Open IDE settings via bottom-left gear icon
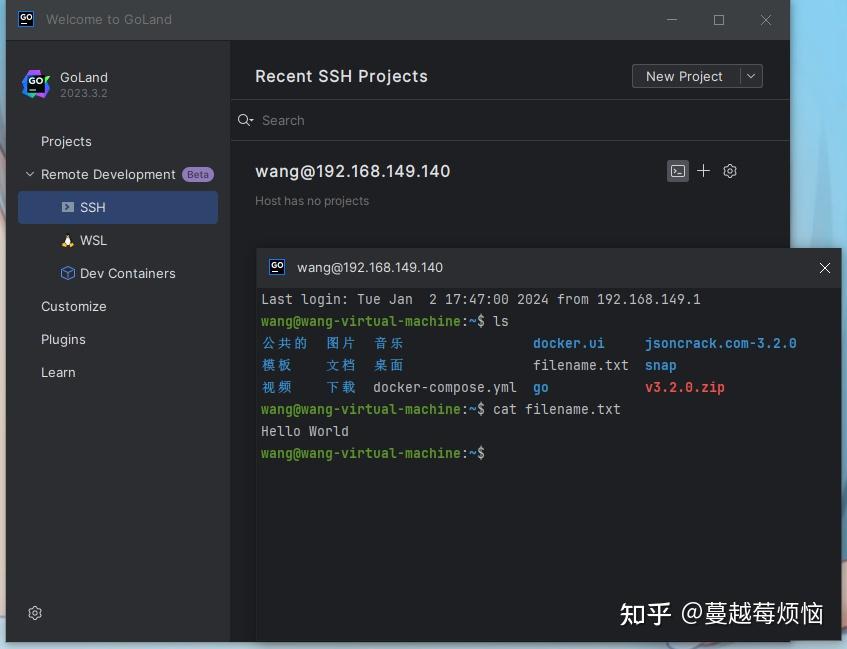This screenshot has width=847, height=649. (35, 613)
